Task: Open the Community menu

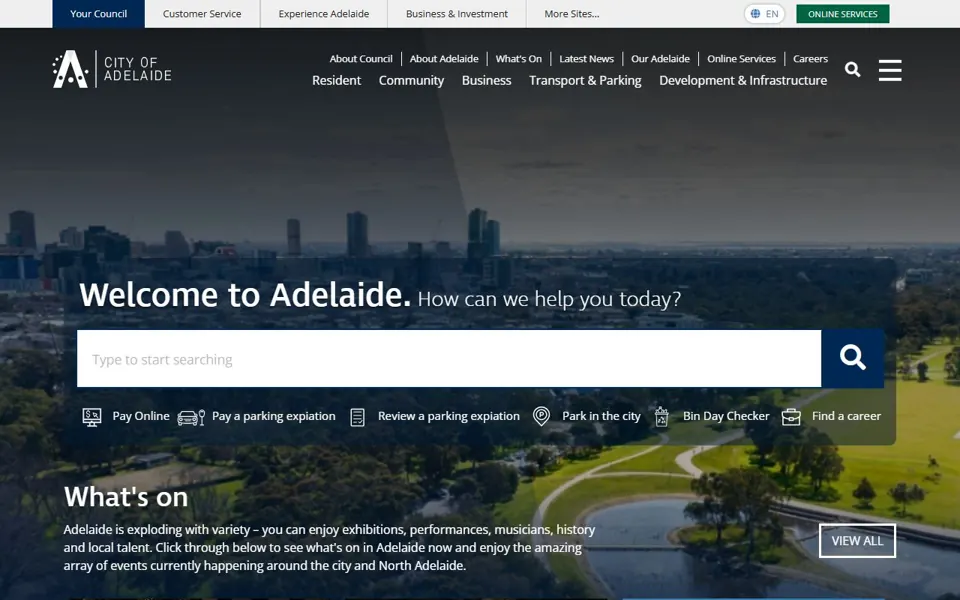Action: (x=411, y=80)
